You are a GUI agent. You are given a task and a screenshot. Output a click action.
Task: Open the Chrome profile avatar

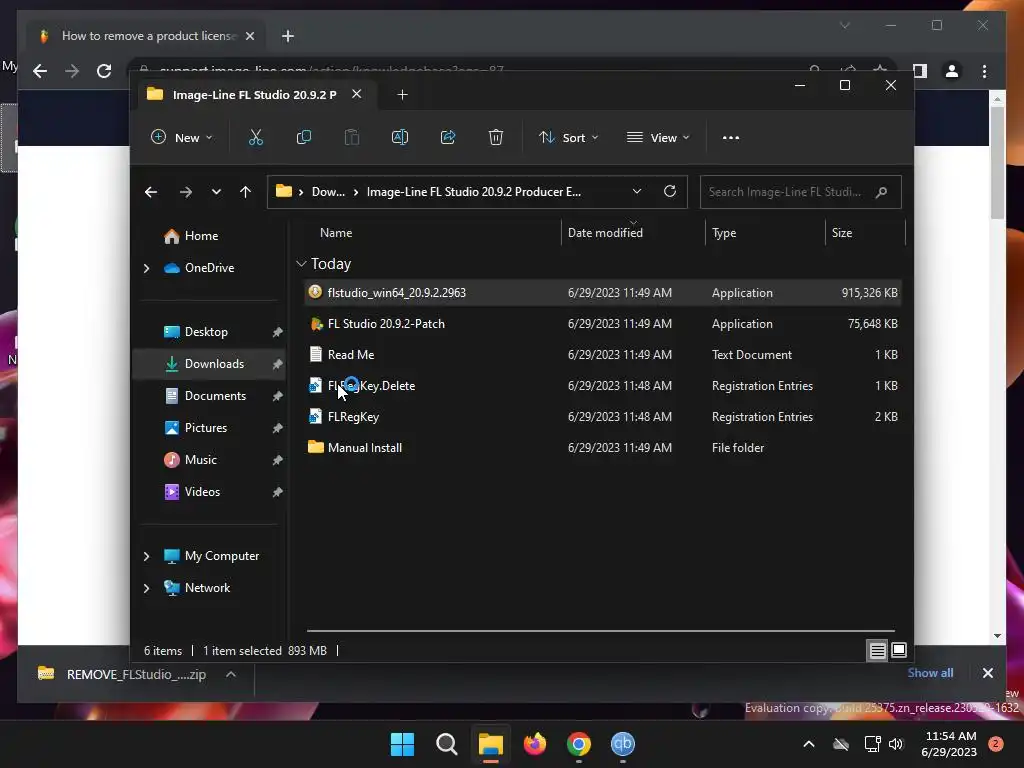[952, 71]
